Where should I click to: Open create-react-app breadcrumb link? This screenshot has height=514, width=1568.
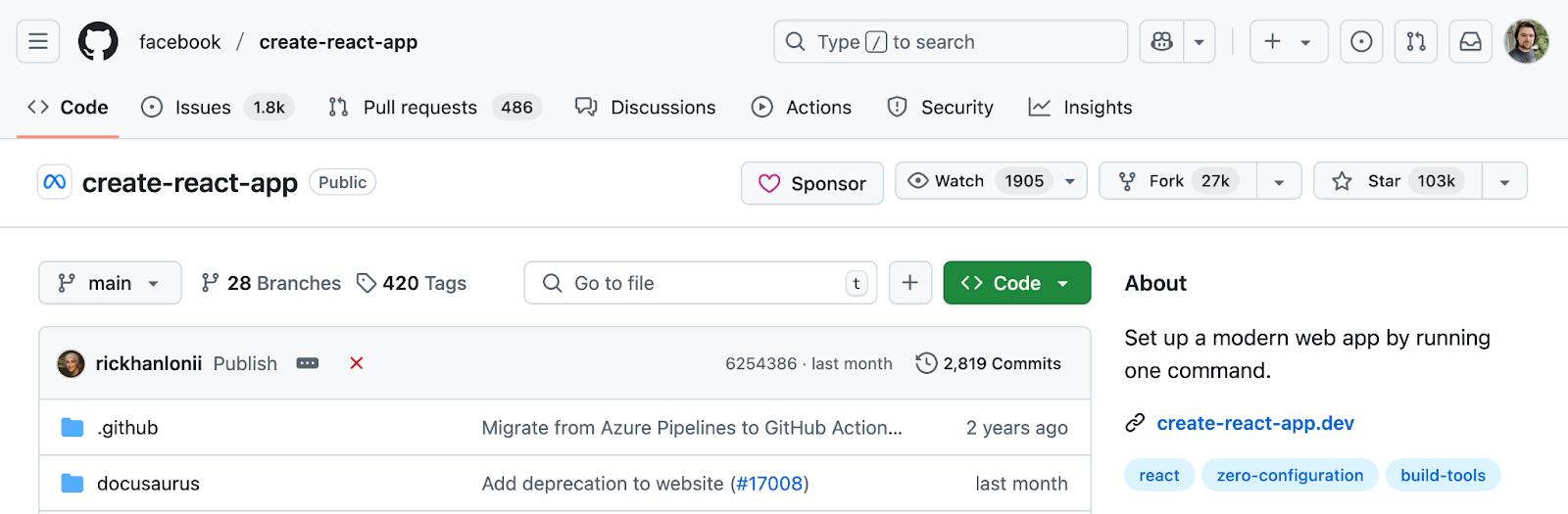pyautogui.click(x=338, y=42)
